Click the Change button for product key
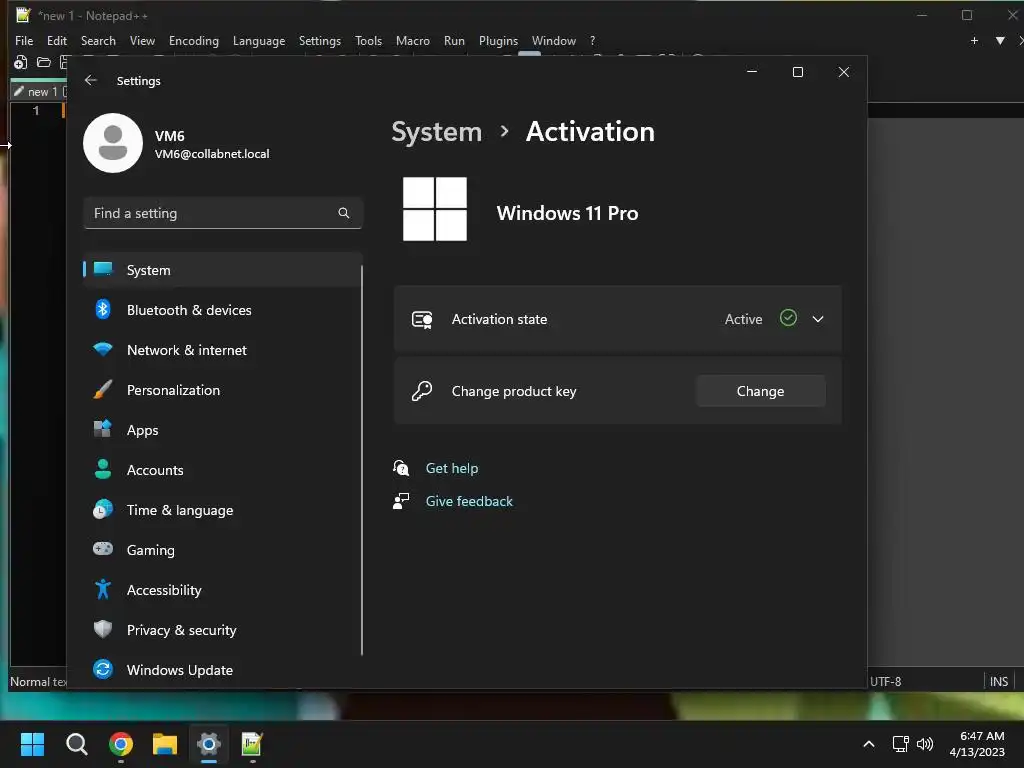 click(x=760, y=391)
